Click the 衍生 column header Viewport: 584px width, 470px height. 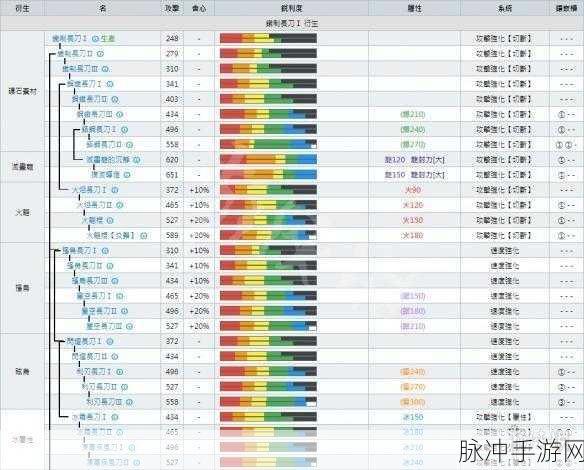(x=22, y=8)
